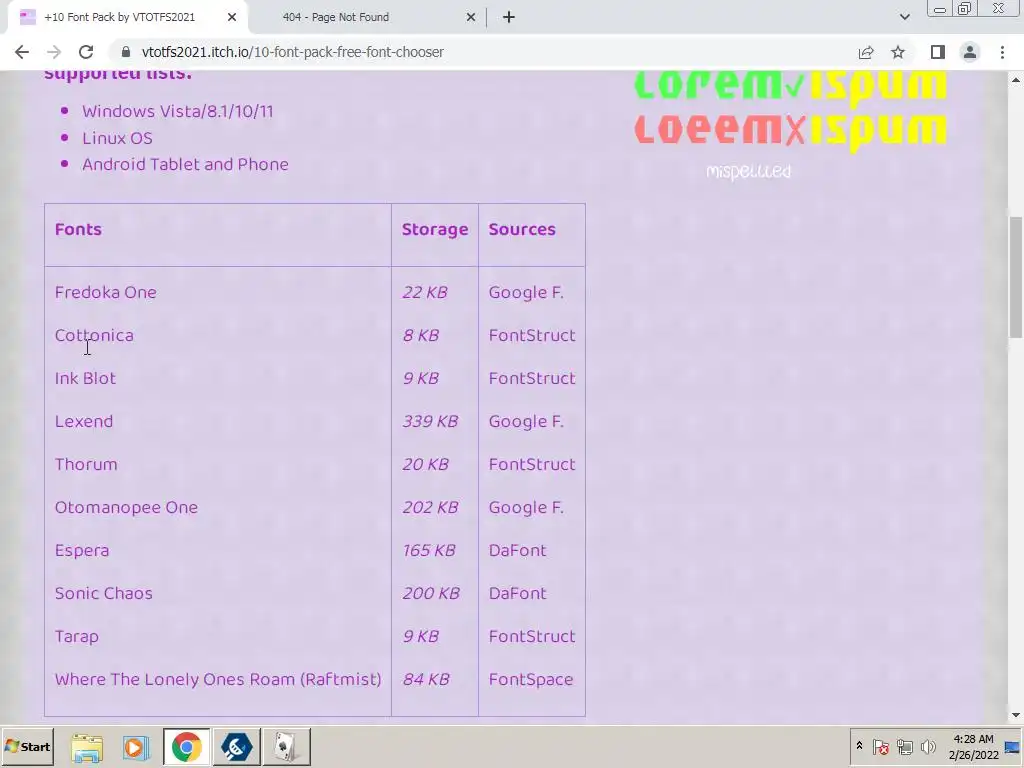Share this page icon in address bar

click(x=866, y=52)
